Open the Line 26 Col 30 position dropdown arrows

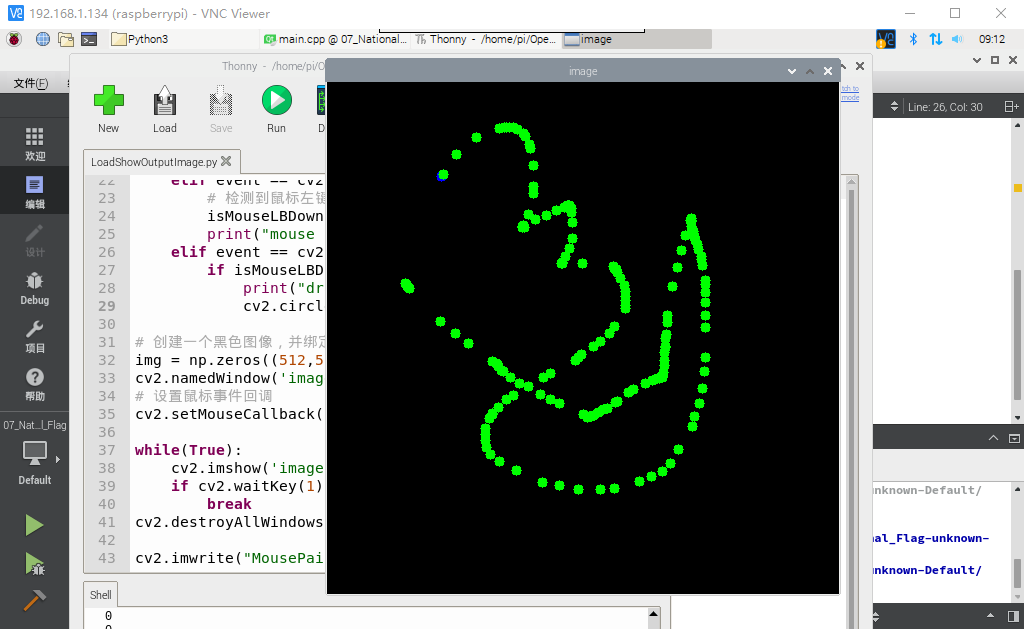pyautogui.click(x=894, y=106)
